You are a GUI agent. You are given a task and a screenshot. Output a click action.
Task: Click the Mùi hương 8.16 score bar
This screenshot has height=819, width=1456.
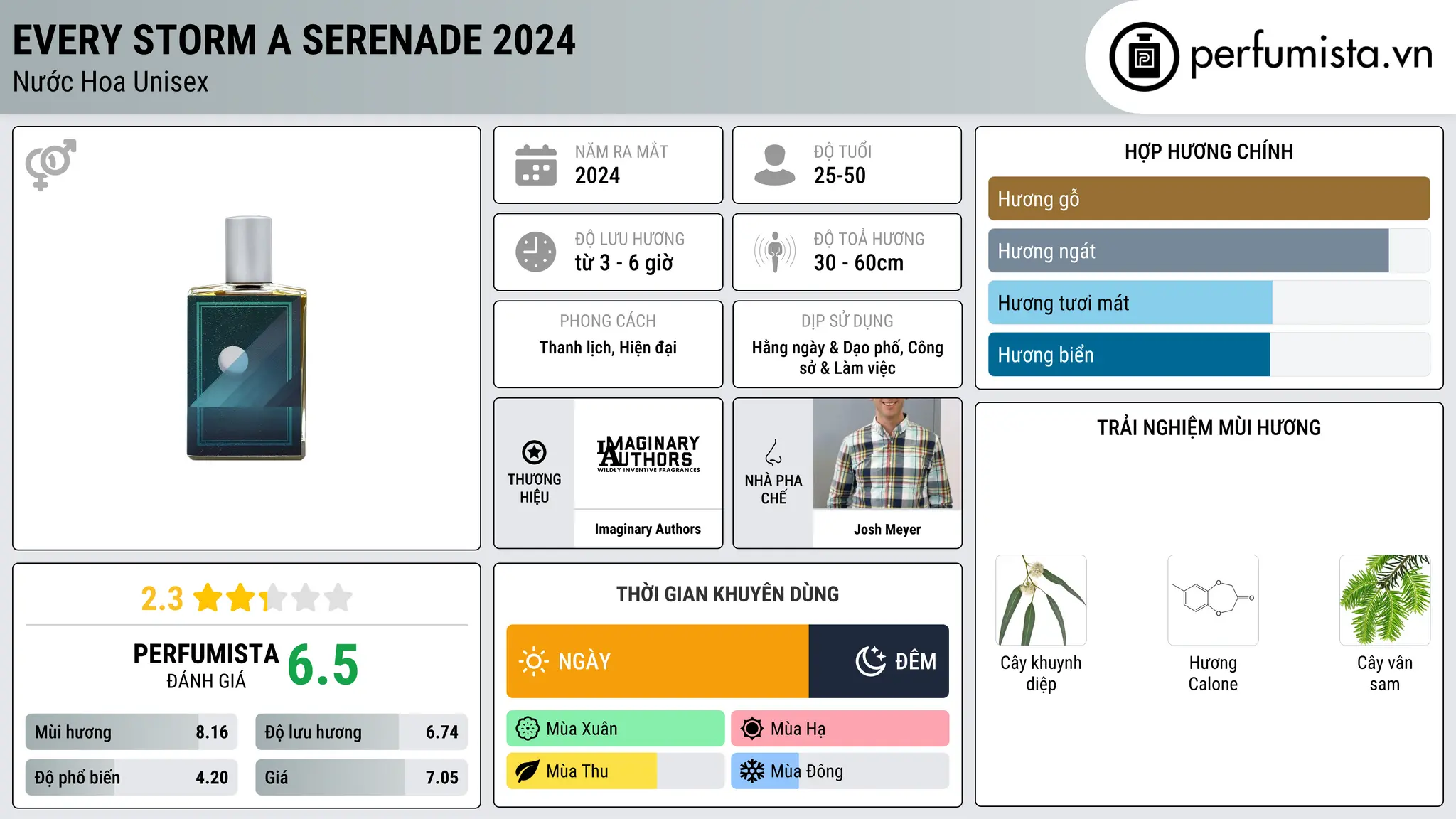point(132,732)
